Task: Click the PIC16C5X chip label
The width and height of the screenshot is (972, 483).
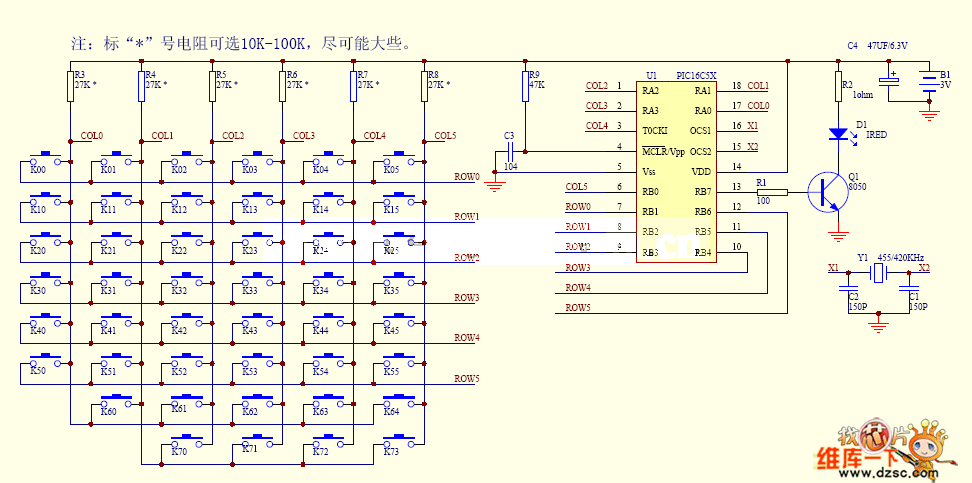Action: coord(695,75)
